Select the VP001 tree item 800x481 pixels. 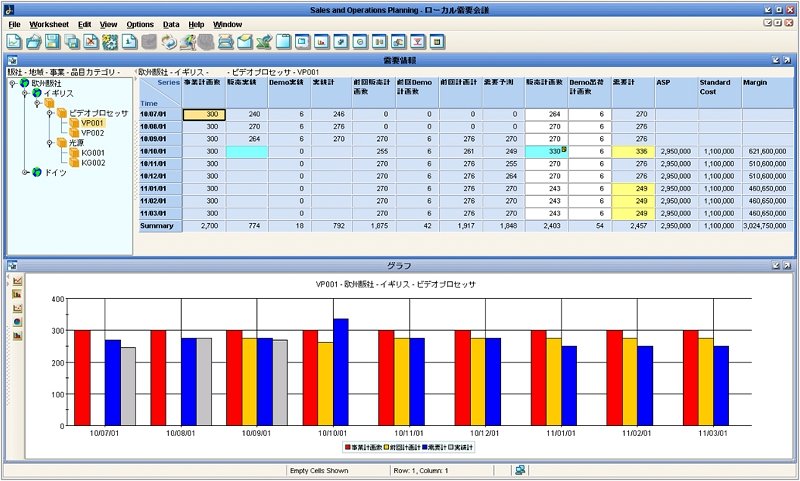coord(92,123)
